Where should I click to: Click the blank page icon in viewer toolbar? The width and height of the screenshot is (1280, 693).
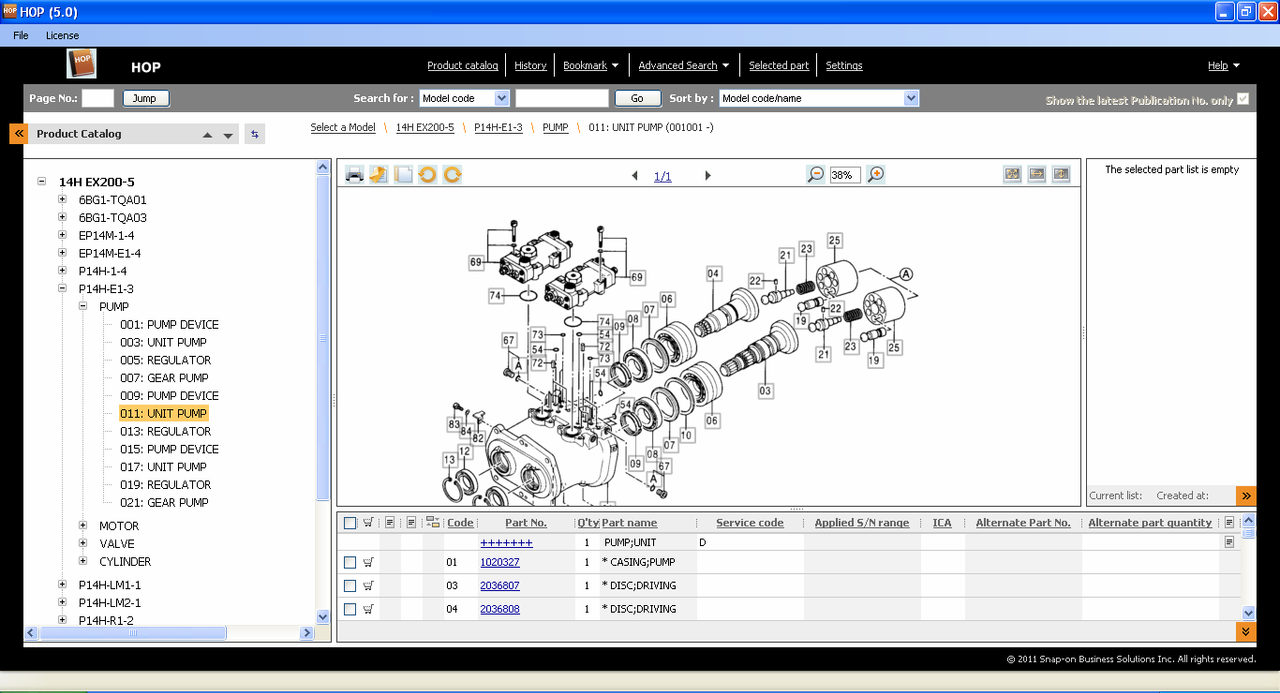(x=403, y=175)
